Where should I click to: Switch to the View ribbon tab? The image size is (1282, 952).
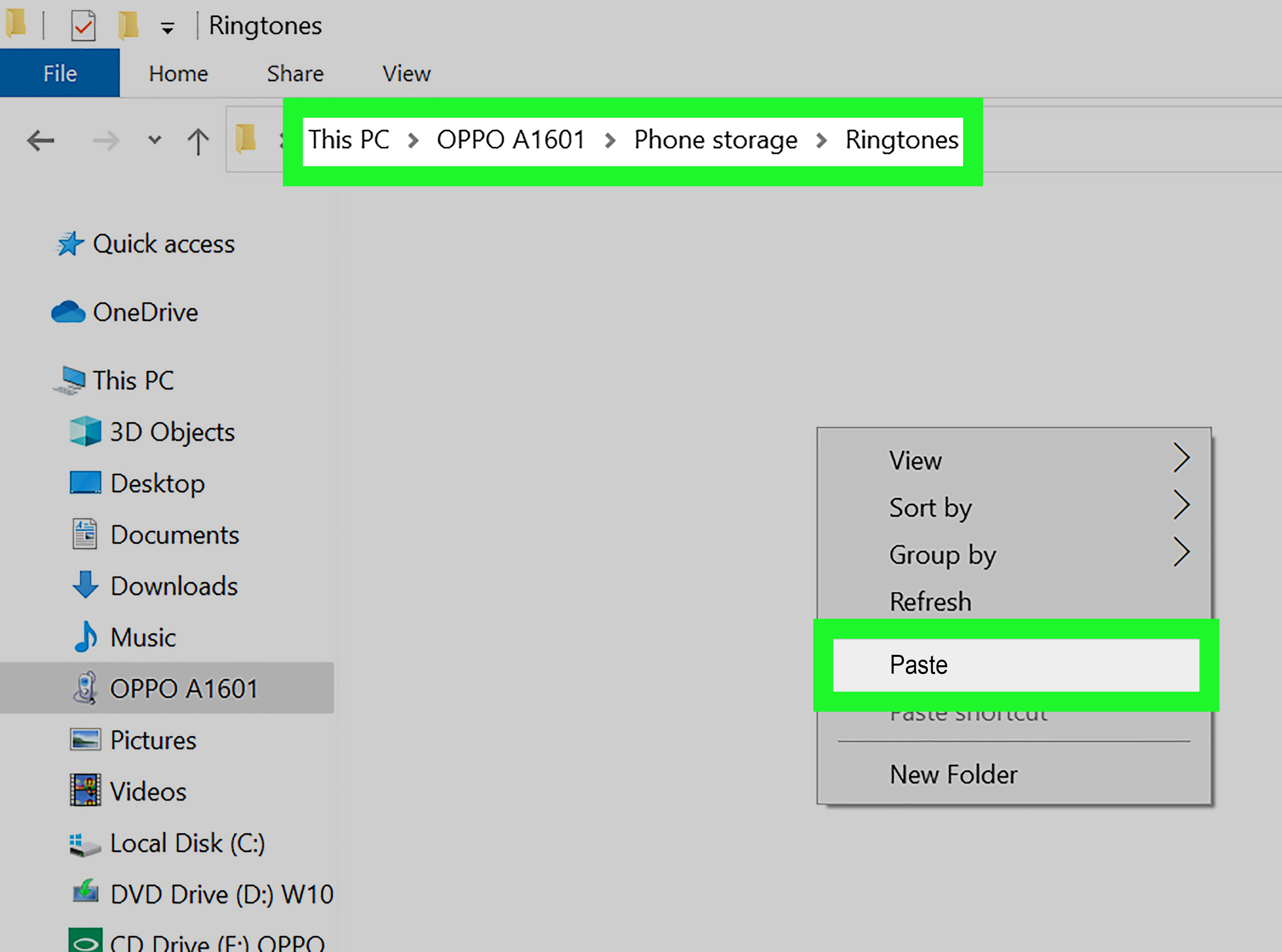point(406,74)
